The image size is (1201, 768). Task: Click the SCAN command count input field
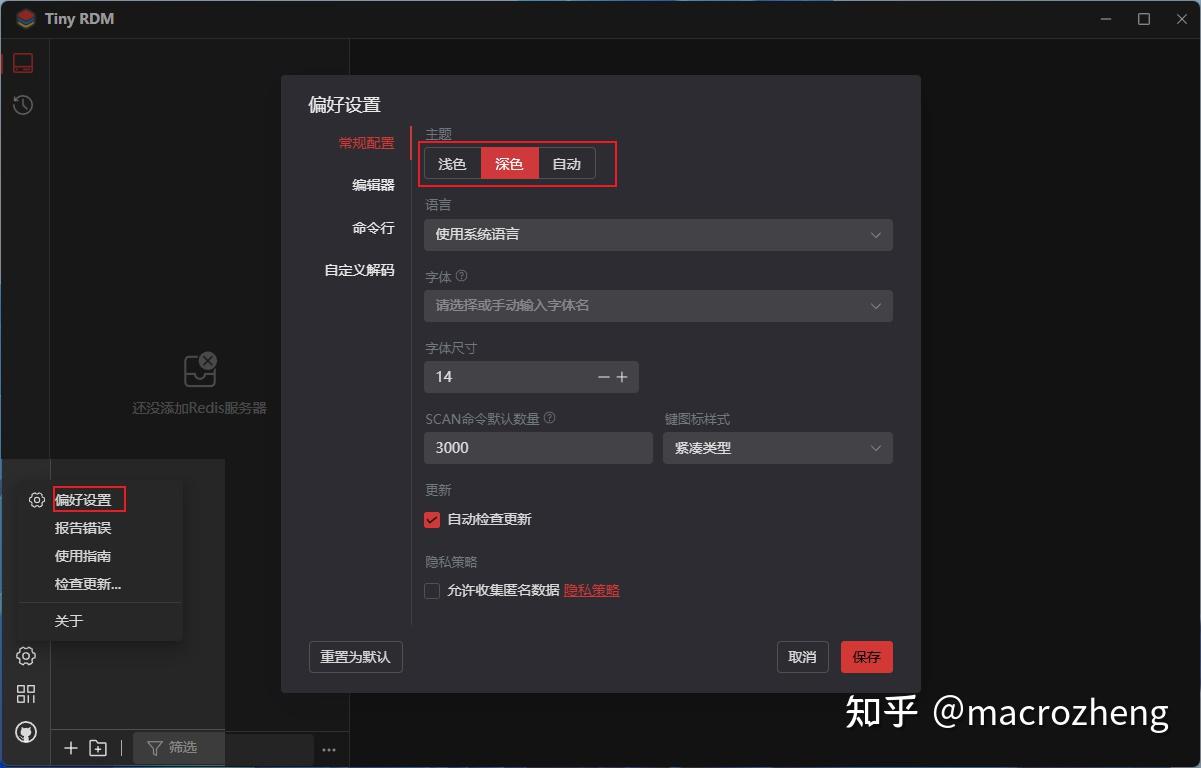pyautogui.click(x=538, y=448)
